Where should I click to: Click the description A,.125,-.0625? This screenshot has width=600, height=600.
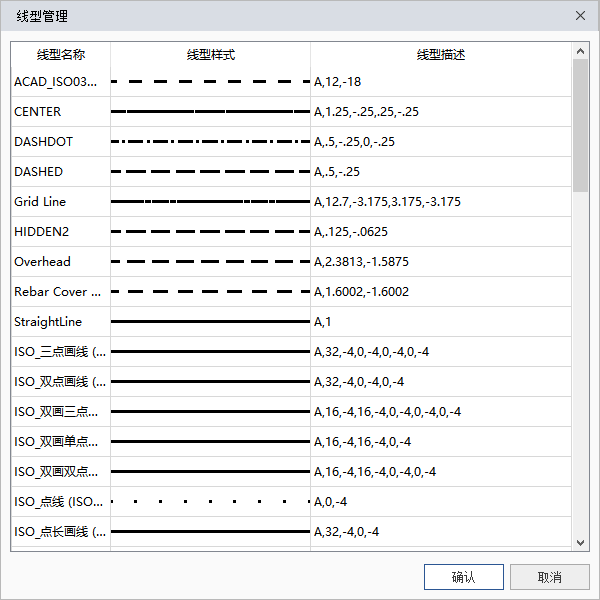(x=351, y=232)
